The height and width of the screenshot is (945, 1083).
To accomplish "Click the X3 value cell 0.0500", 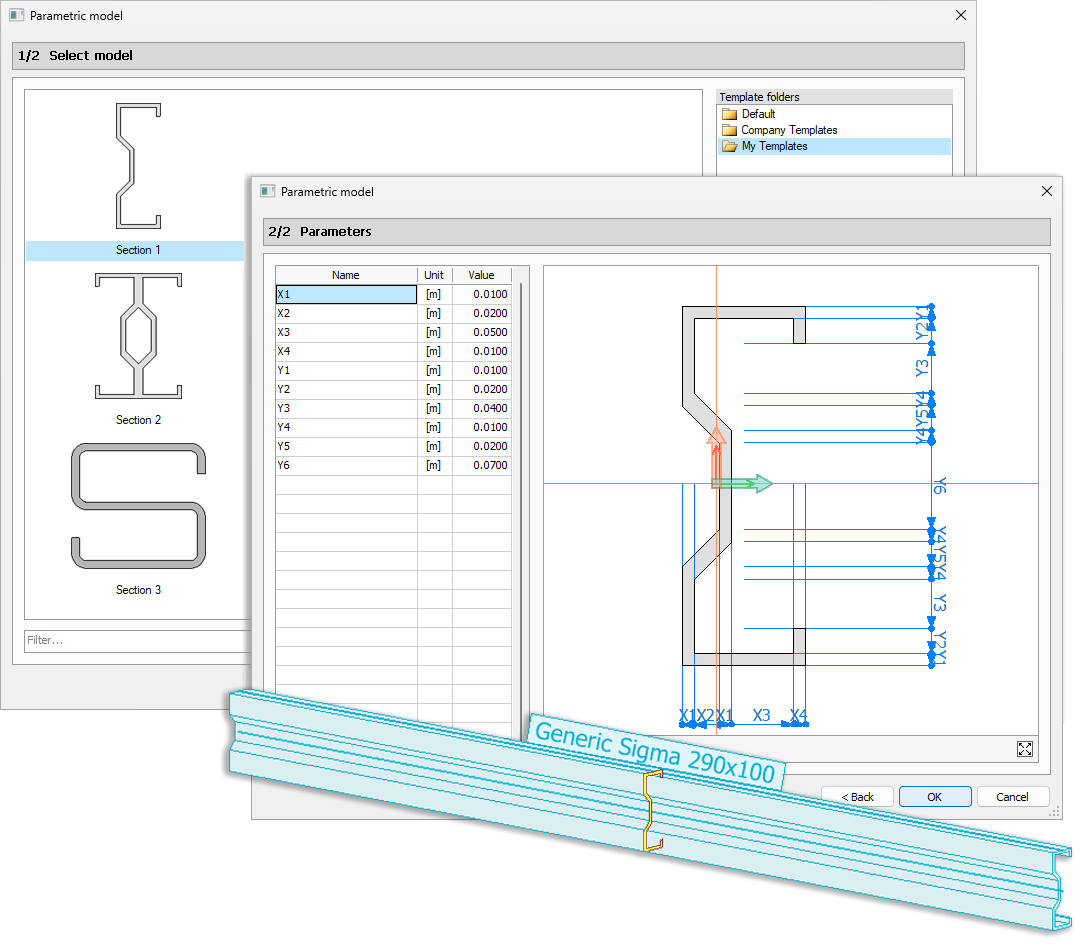I will [x=481, y=333].
